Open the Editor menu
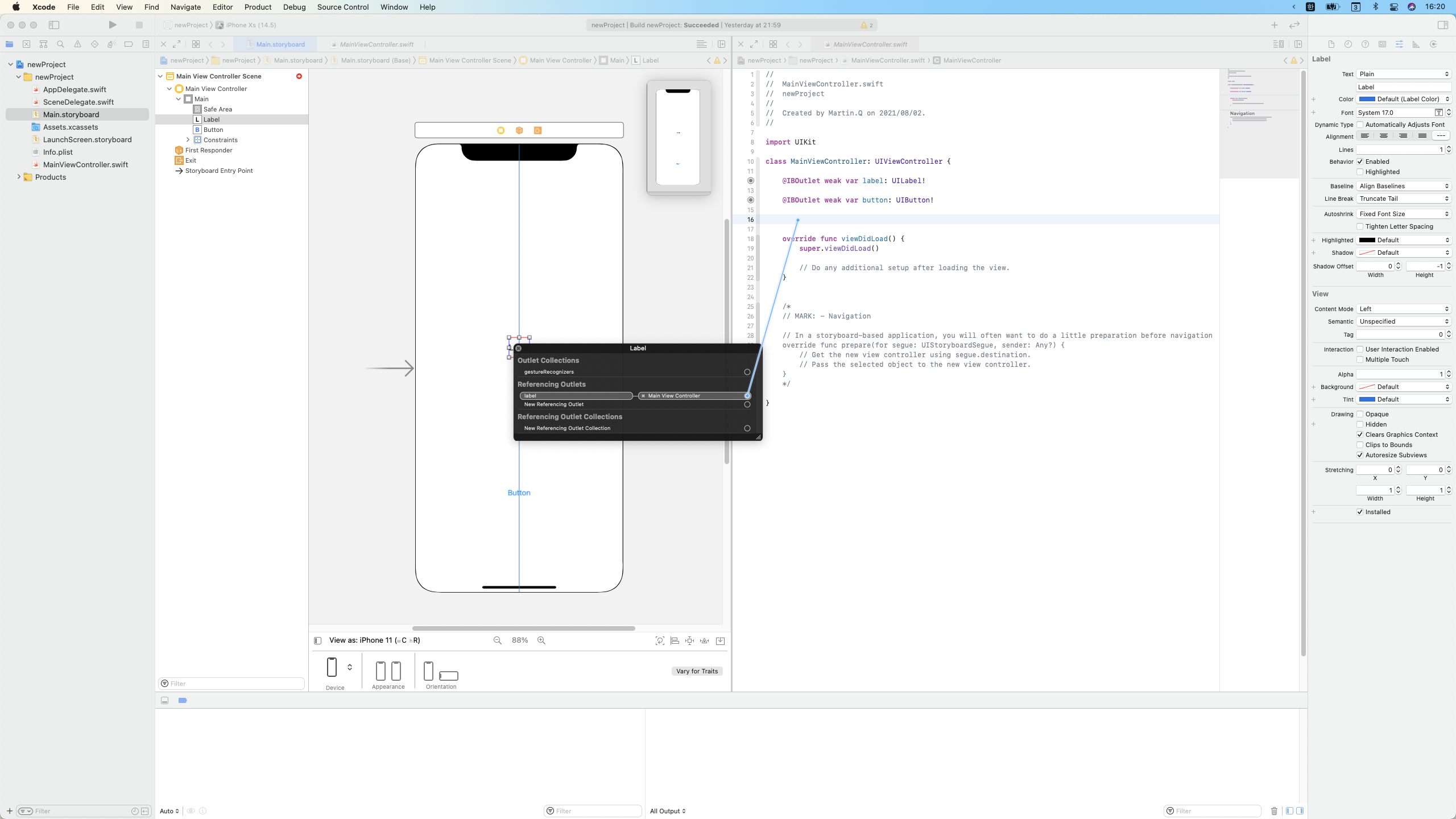This screenshot has width=1456, height=819. tap(222, 7)
